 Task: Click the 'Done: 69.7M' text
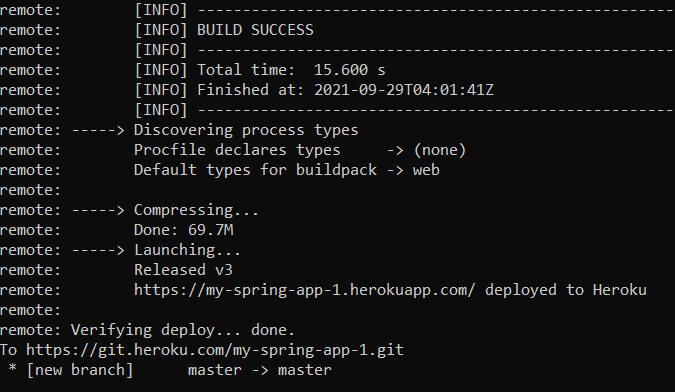point(184,230)
